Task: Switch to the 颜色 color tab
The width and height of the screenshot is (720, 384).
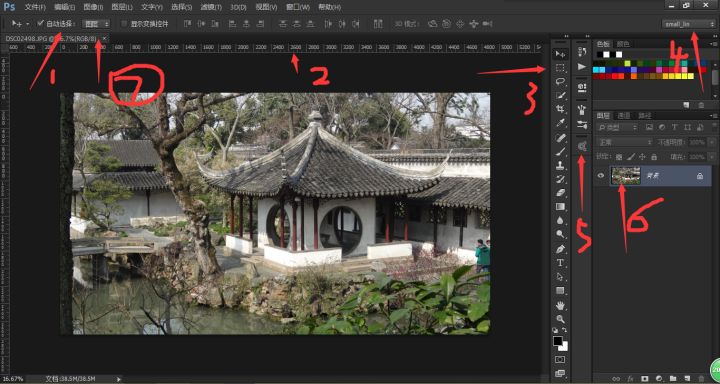Action: click(x=623, y=44)
